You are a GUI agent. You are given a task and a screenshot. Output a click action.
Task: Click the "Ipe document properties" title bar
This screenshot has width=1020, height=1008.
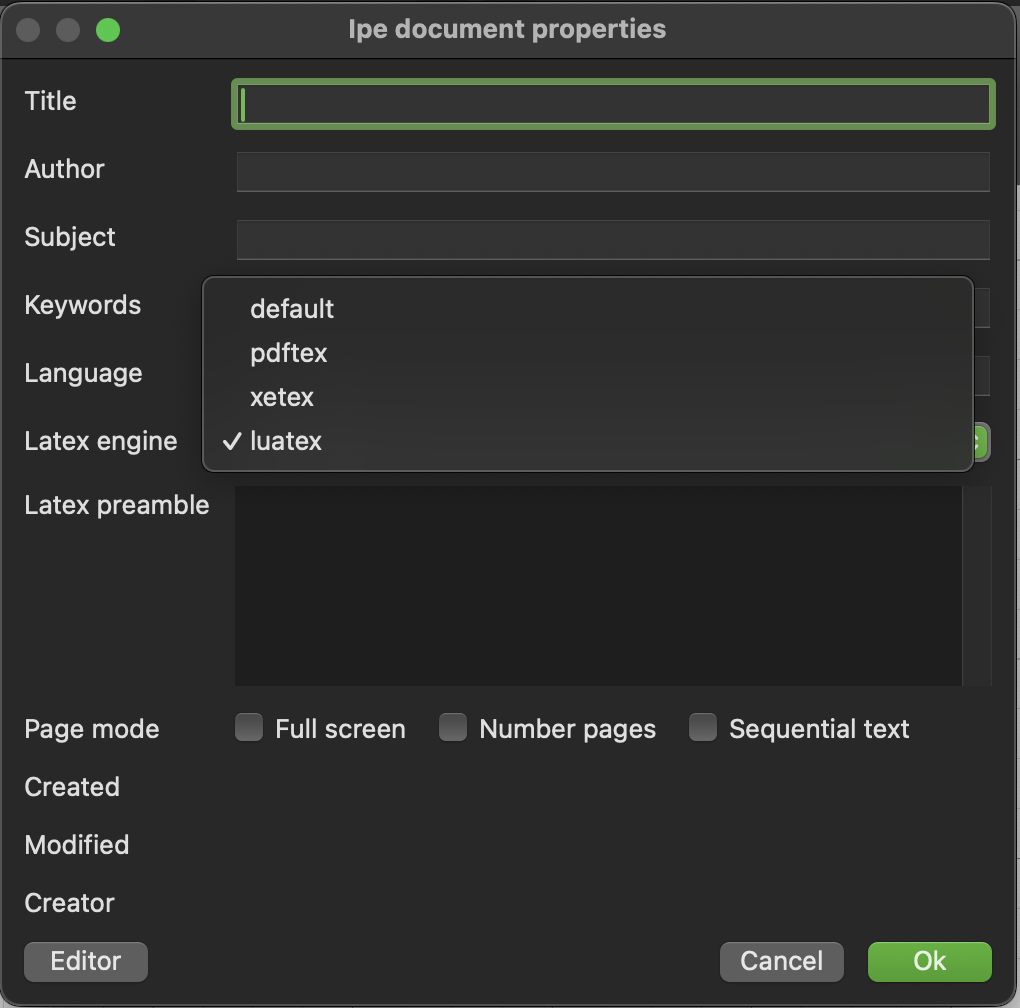508,29
